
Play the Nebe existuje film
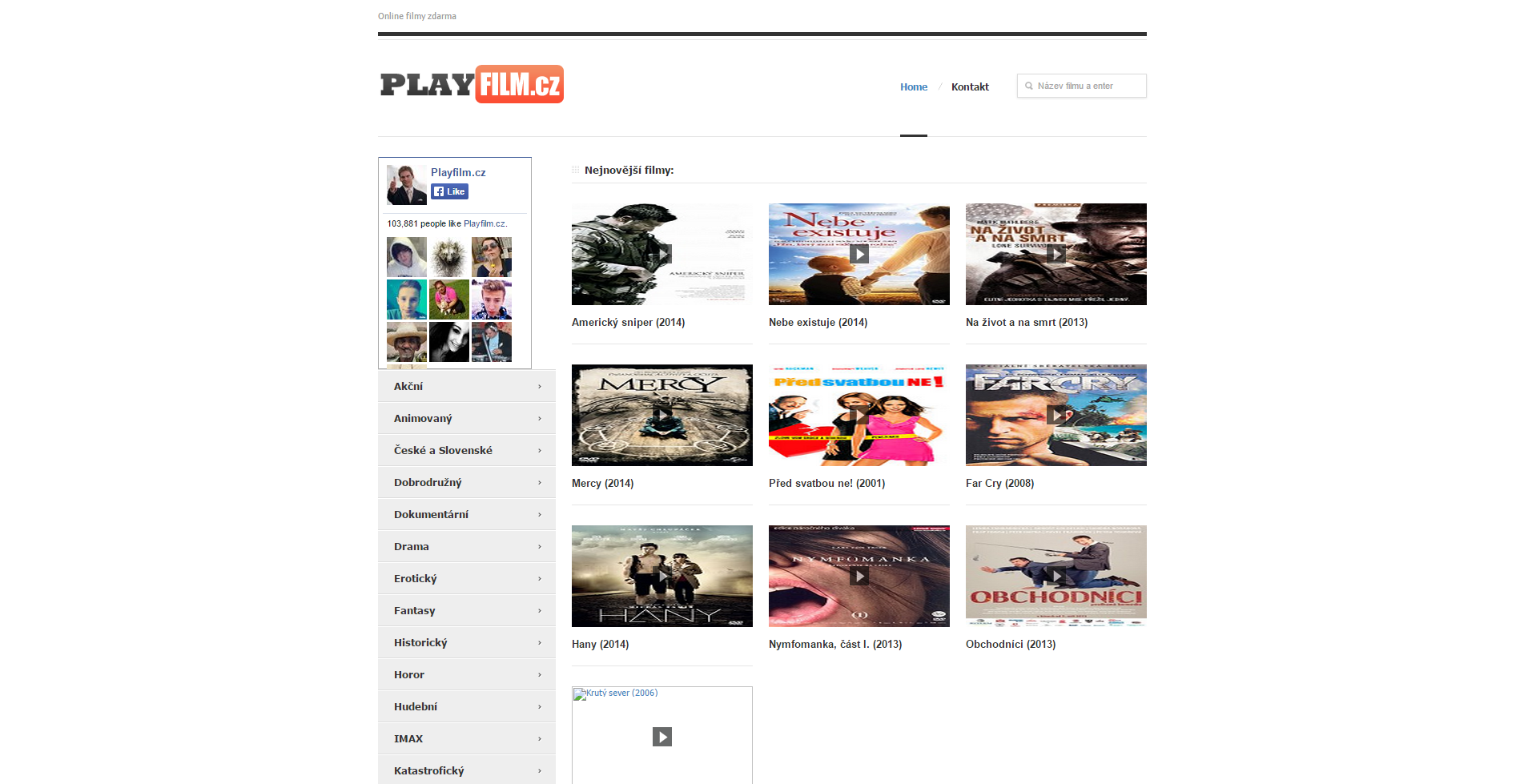[859, 254]
